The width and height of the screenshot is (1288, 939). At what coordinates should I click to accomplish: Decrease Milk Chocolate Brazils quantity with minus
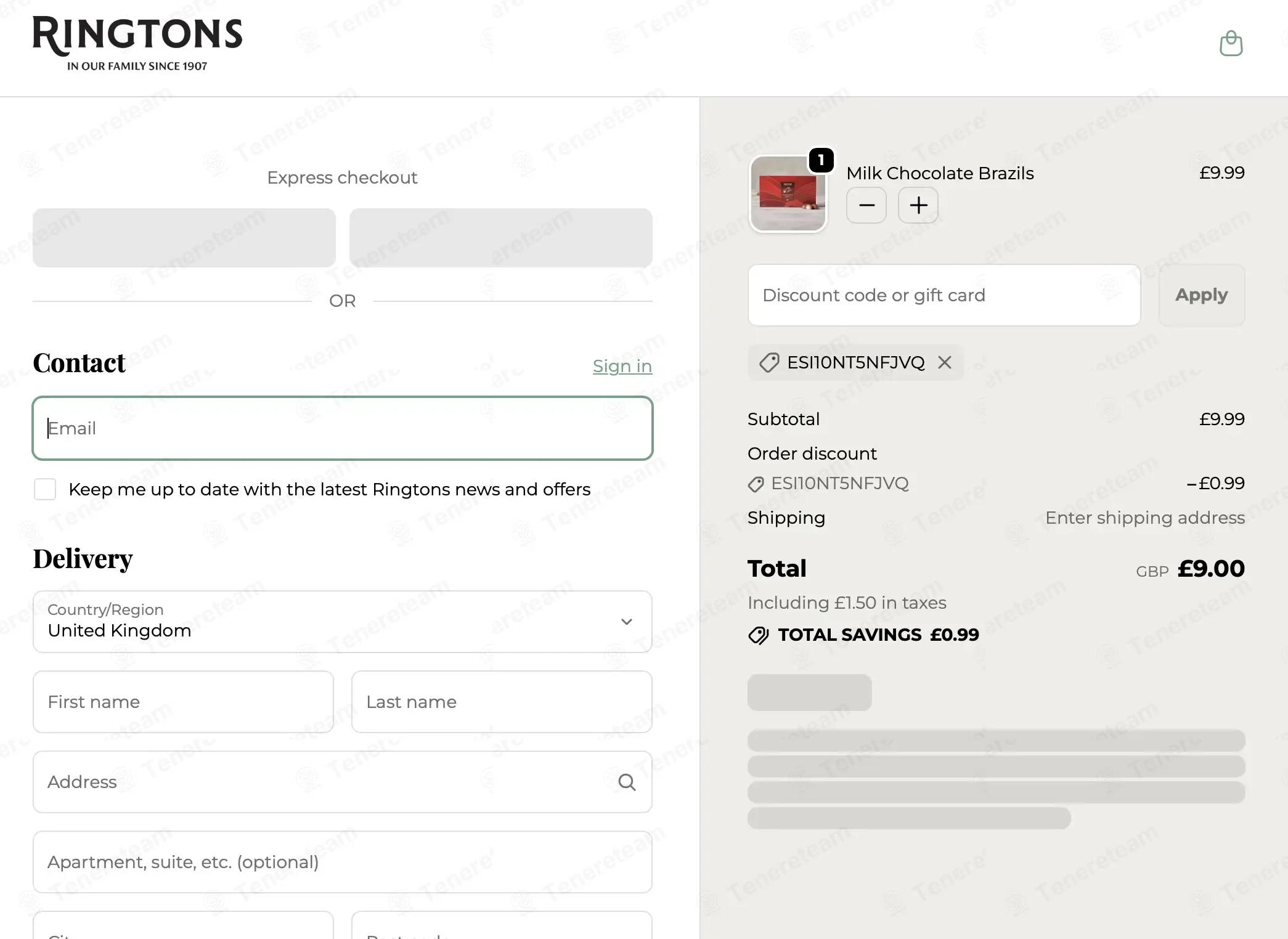click(866, 205)
